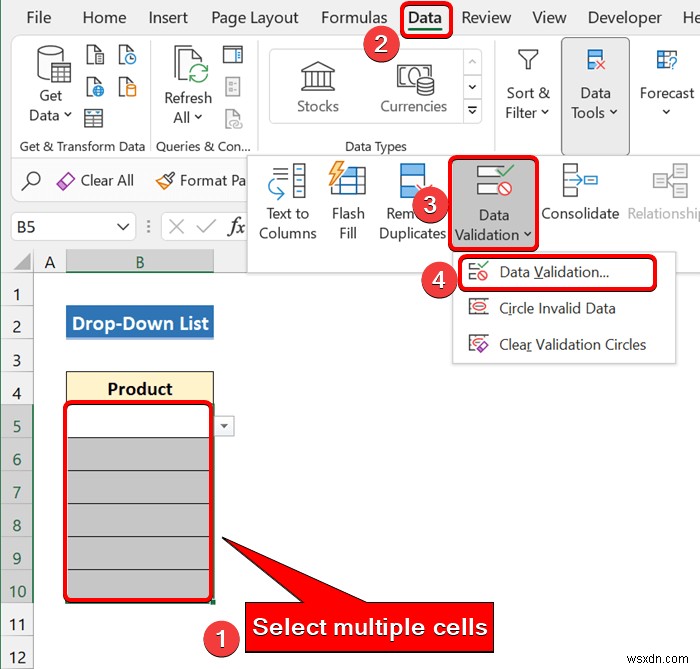Click the Select All corner triangle
This screenshot has width=700, height=669.
click(22, 261)
